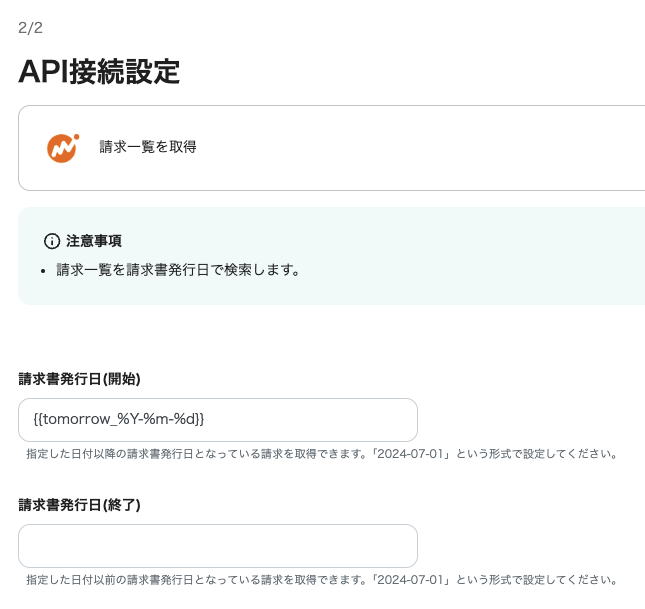This screenshot has width=645, height=609.
Task: Click blank area of the 請求一覧を取得 card
Action: click(x=411, y=148)
